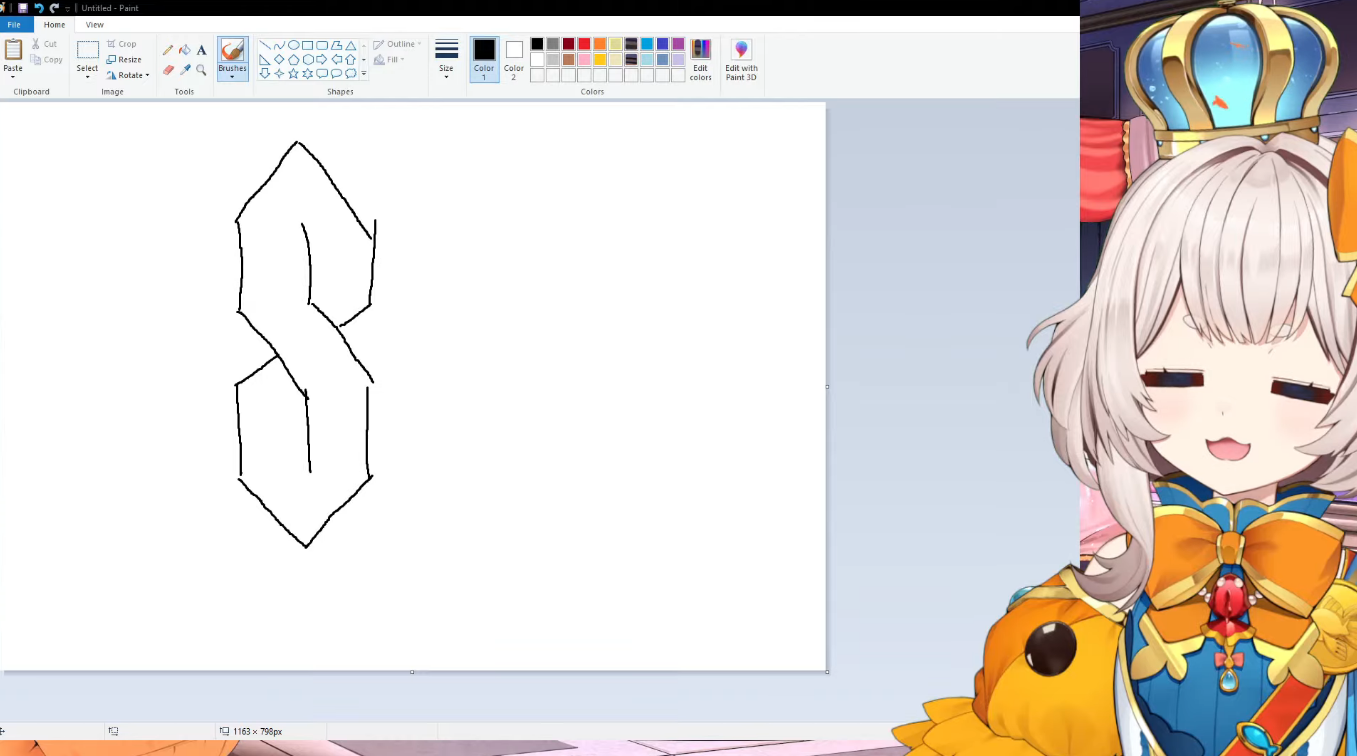This screenshot has width=1357, height=756.
Task: Open the shape Outline dropdown
Action: pos(397,45)
